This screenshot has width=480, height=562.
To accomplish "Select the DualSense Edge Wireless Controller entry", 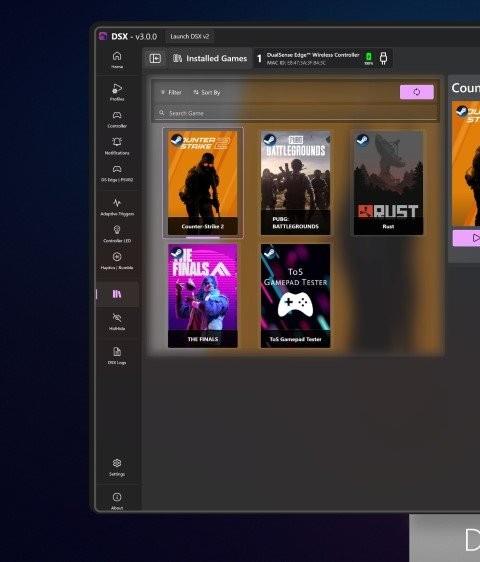I will (x=323, y=58).
